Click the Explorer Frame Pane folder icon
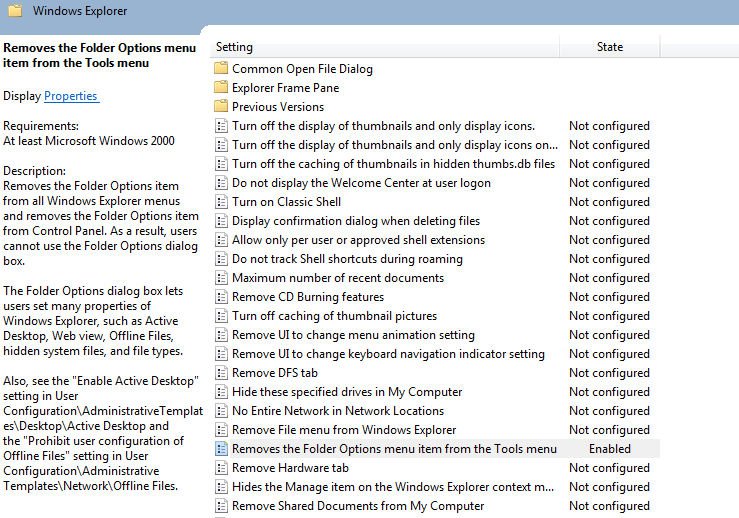Image resolution: width=739 pixels, height=518 pixels. click(x=221, y=87)
